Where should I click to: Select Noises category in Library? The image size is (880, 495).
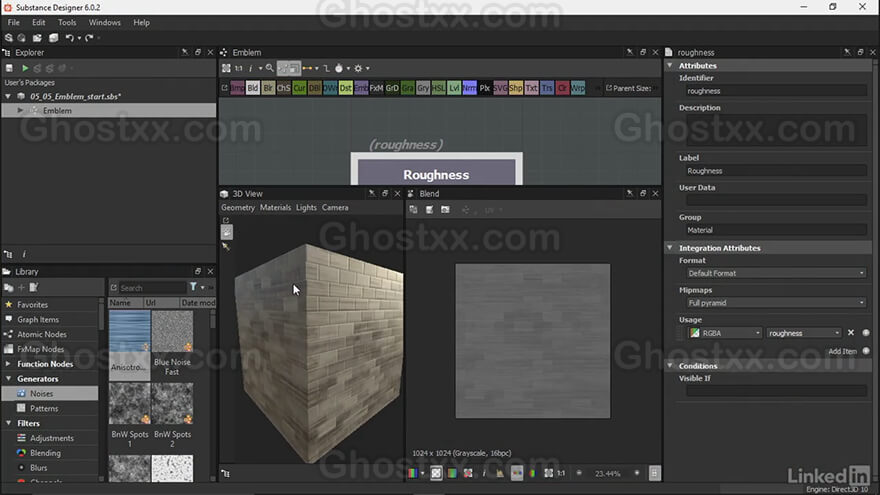[50, 393]
